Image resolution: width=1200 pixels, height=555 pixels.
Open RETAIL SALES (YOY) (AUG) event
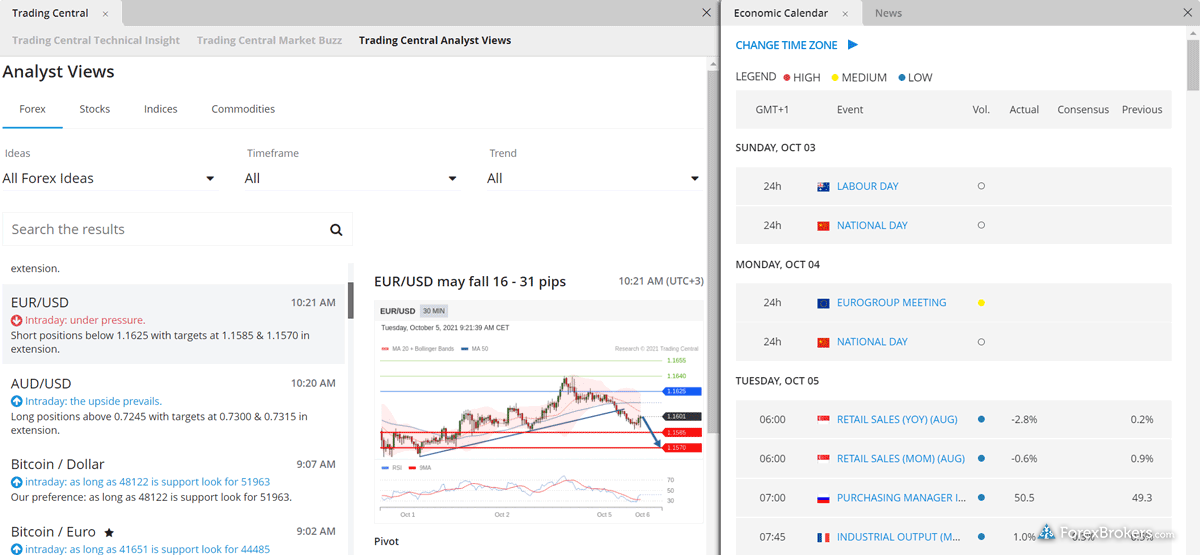(x=897, y=420)
